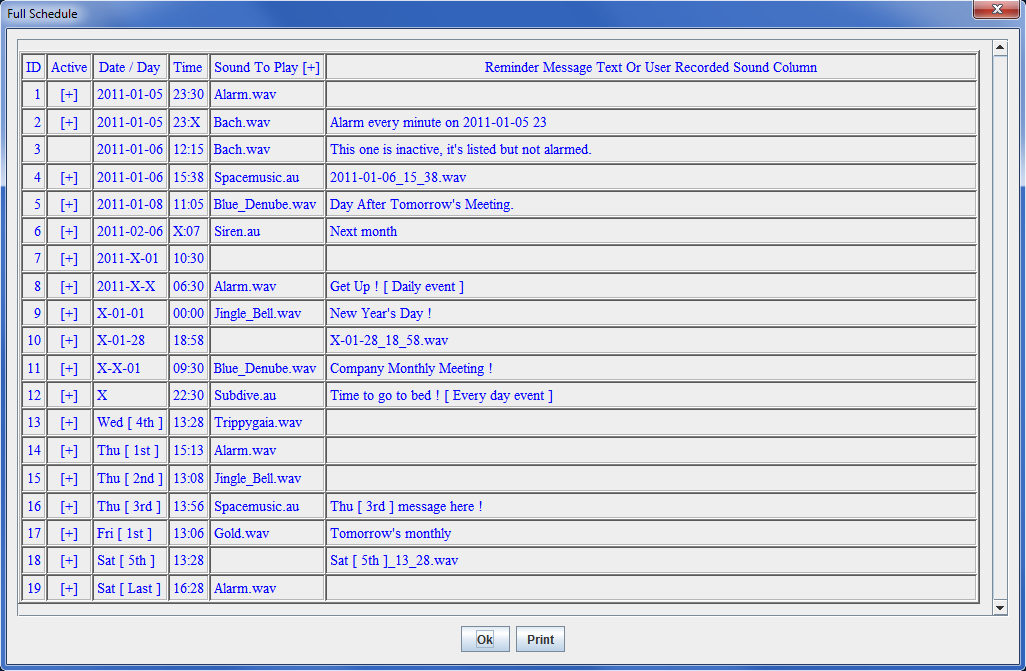Select the Trippygaia.wav sound entry
Viewport: 1026px width, 671px height.
click(x=258, y=423)
